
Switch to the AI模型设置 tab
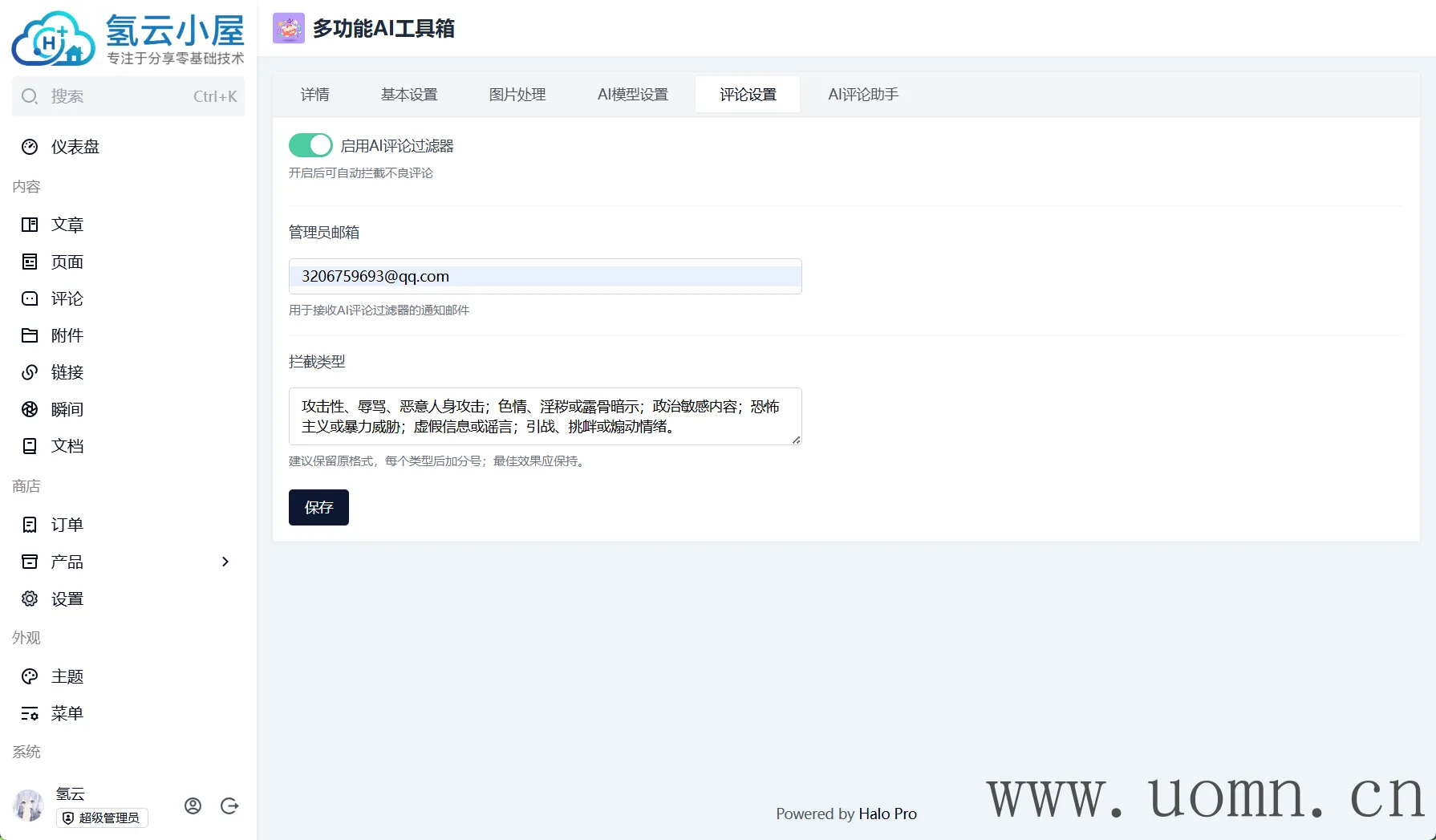(632, 95)
